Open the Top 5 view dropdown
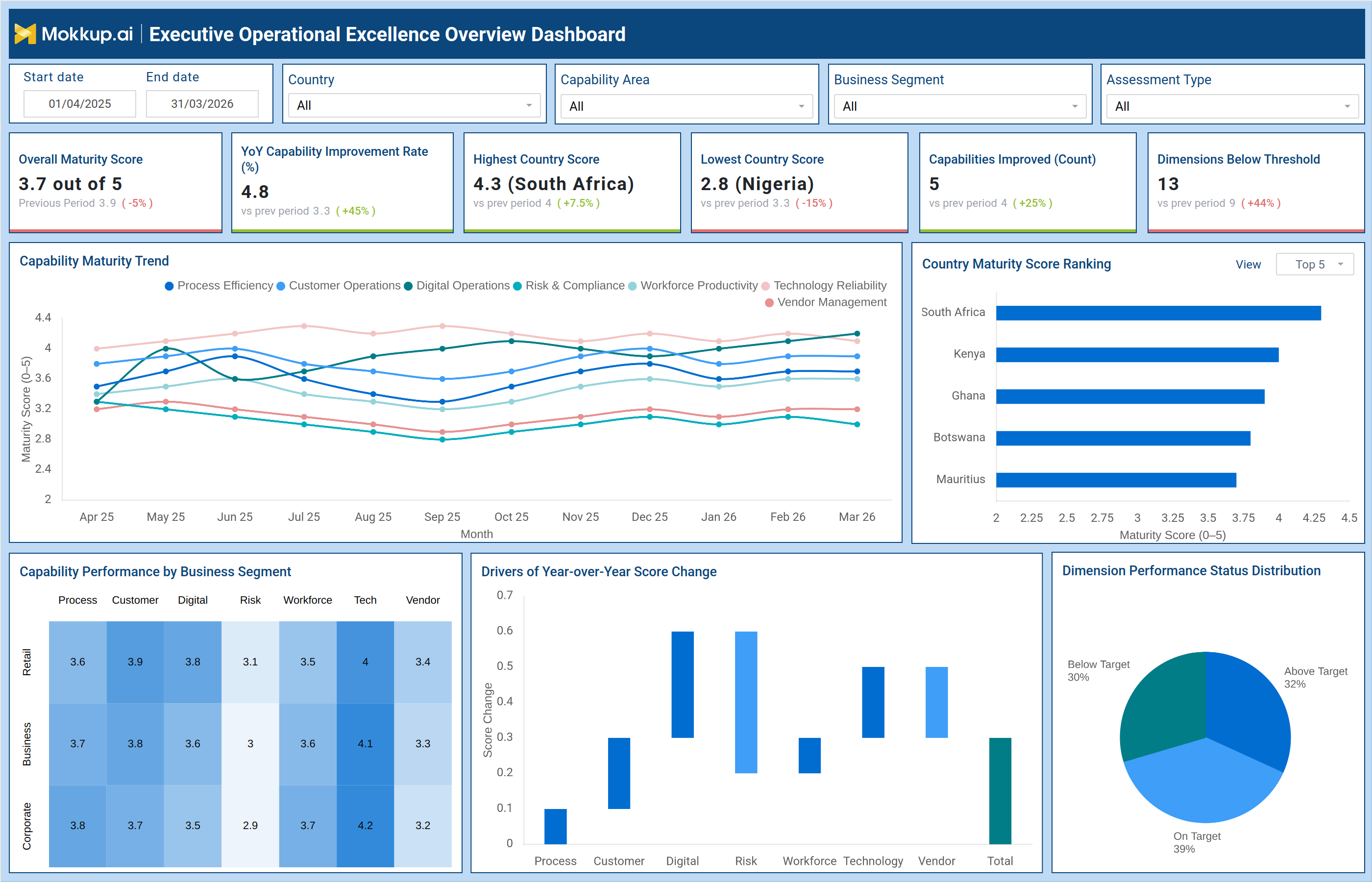This screenshot has height=882, width=1372. click(1315, 264)
